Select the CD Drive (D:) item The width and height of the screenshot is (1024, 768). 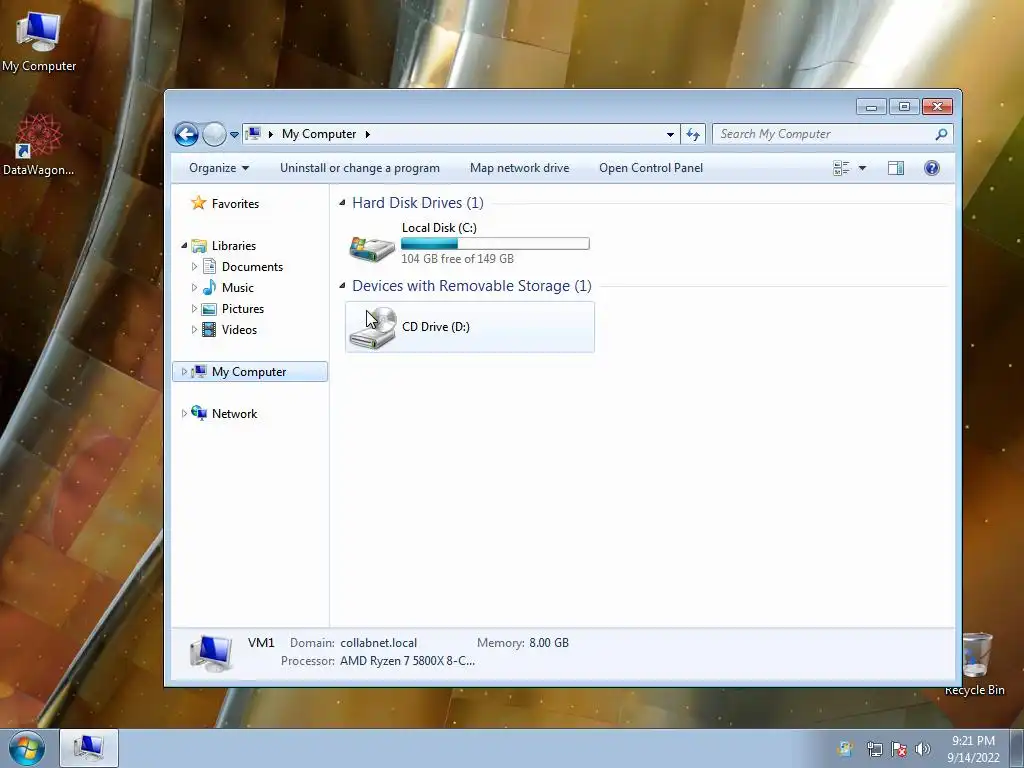pos(470,327)
